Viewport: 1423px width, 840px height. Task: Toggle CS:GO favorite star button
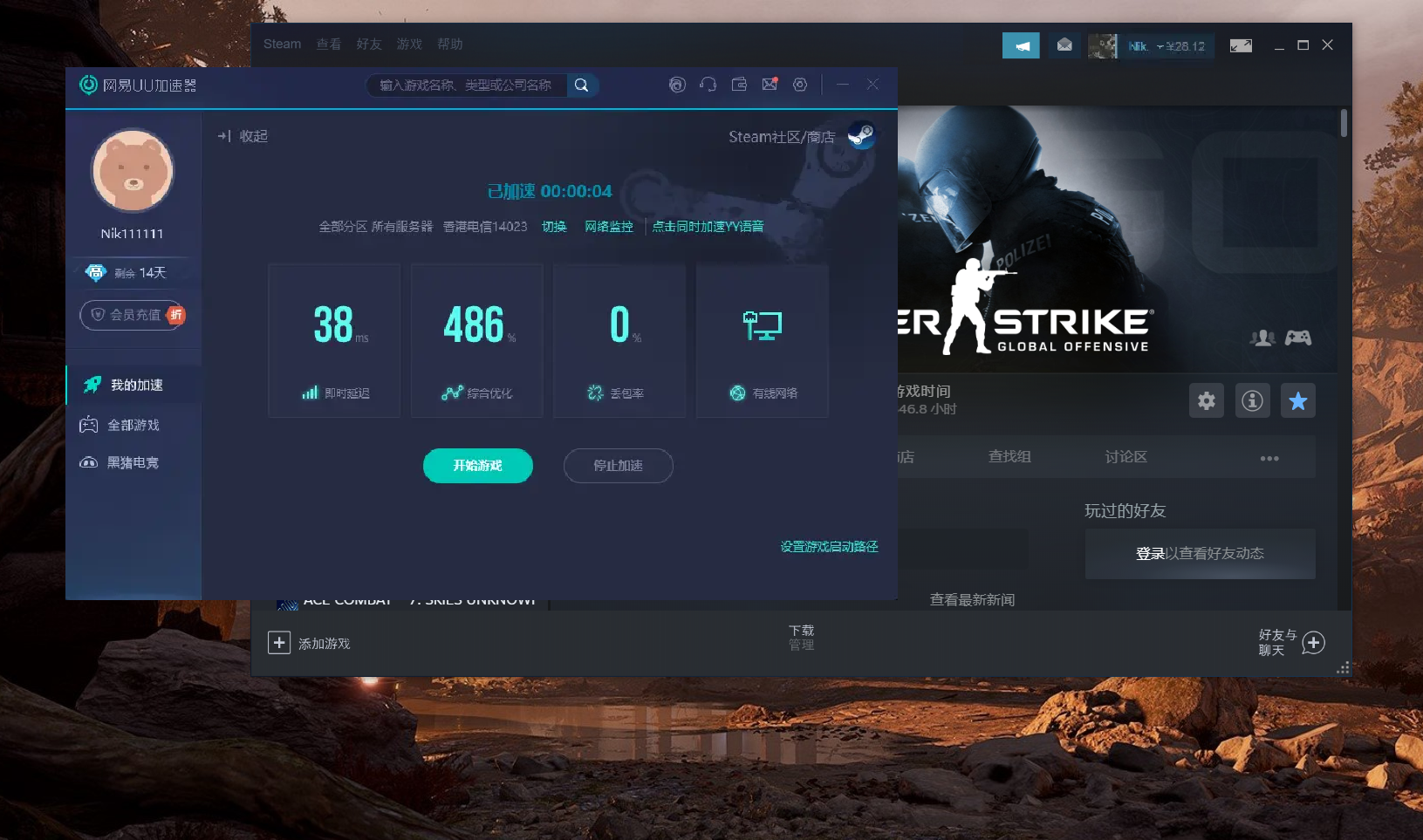(1298, 400)
